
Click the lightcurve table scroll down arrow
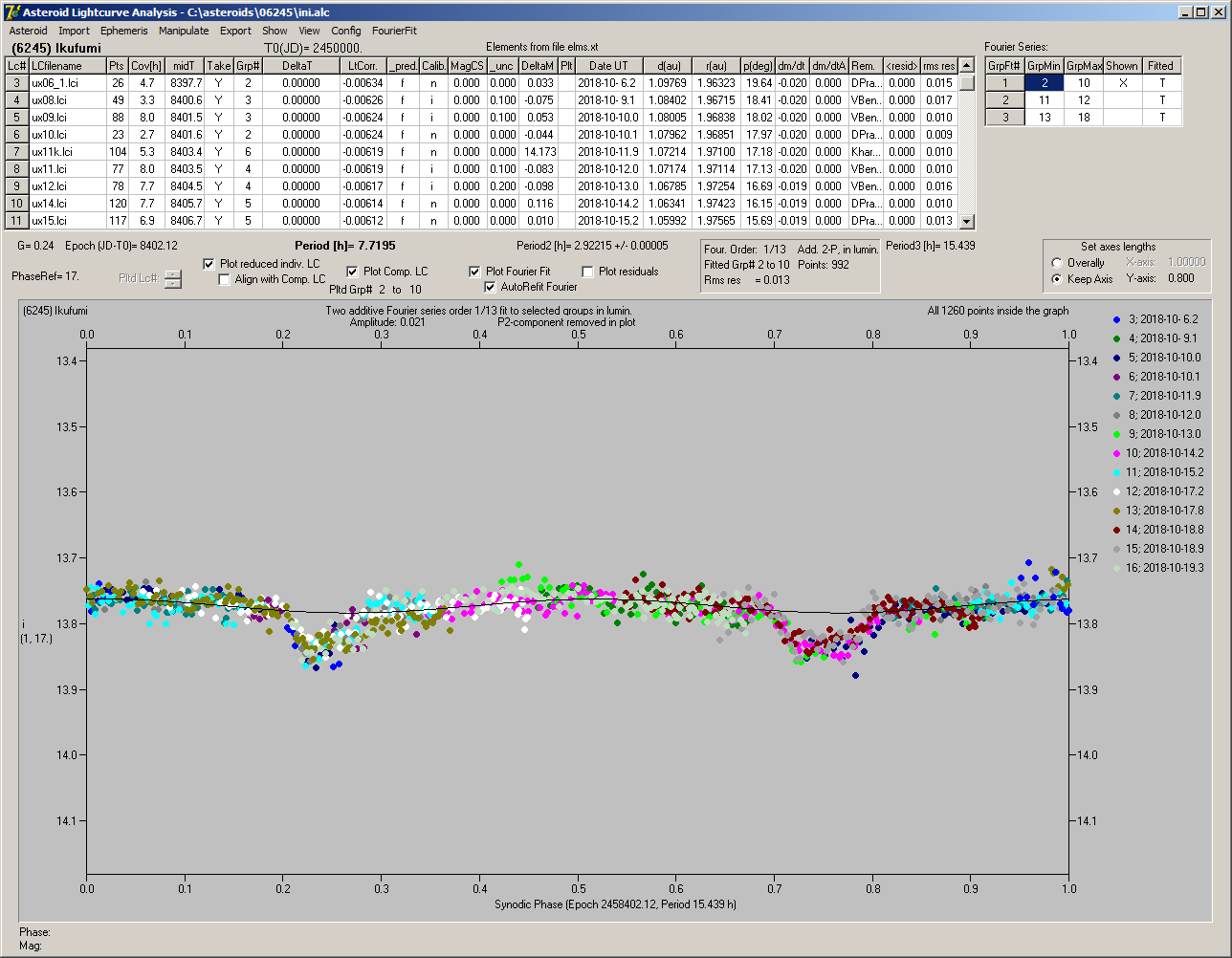click(967, 222)
